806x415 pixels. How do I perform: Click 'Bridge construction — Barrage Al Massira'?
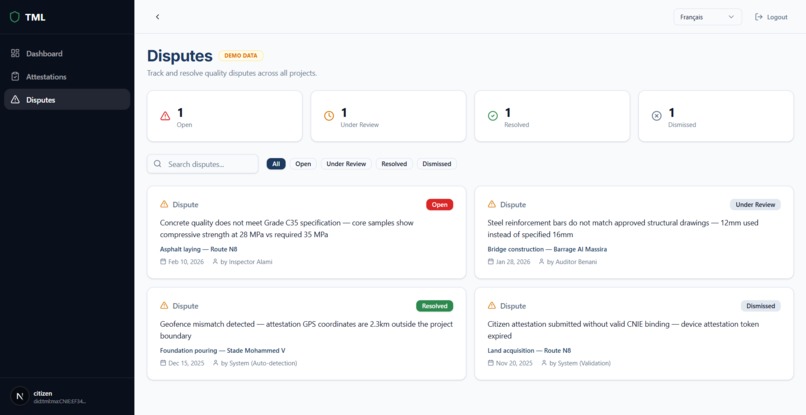[547, 249]
